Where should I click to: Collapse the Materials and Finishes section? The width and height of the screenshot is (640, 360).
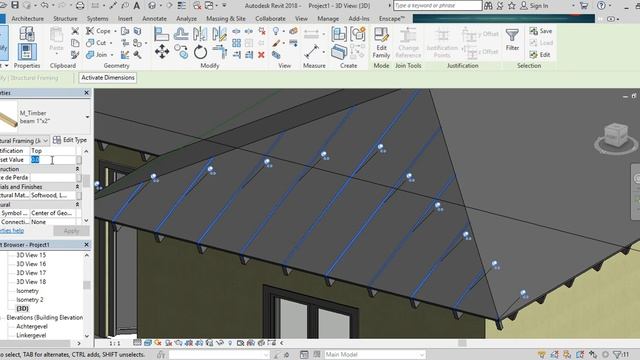[x=77, y=187]
